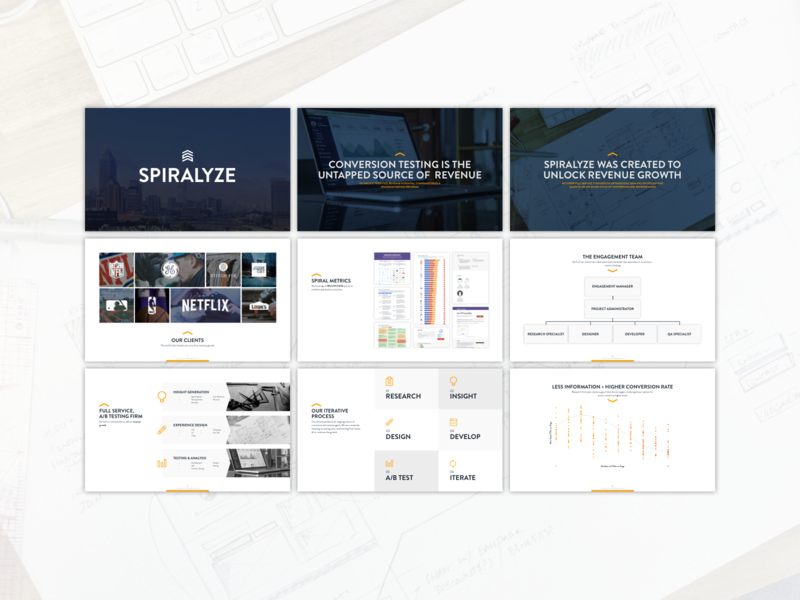The width and height of the screenshot is (800, 600).
Task: Click the pencil icon beside Experience Design
Action: point(162,430)
